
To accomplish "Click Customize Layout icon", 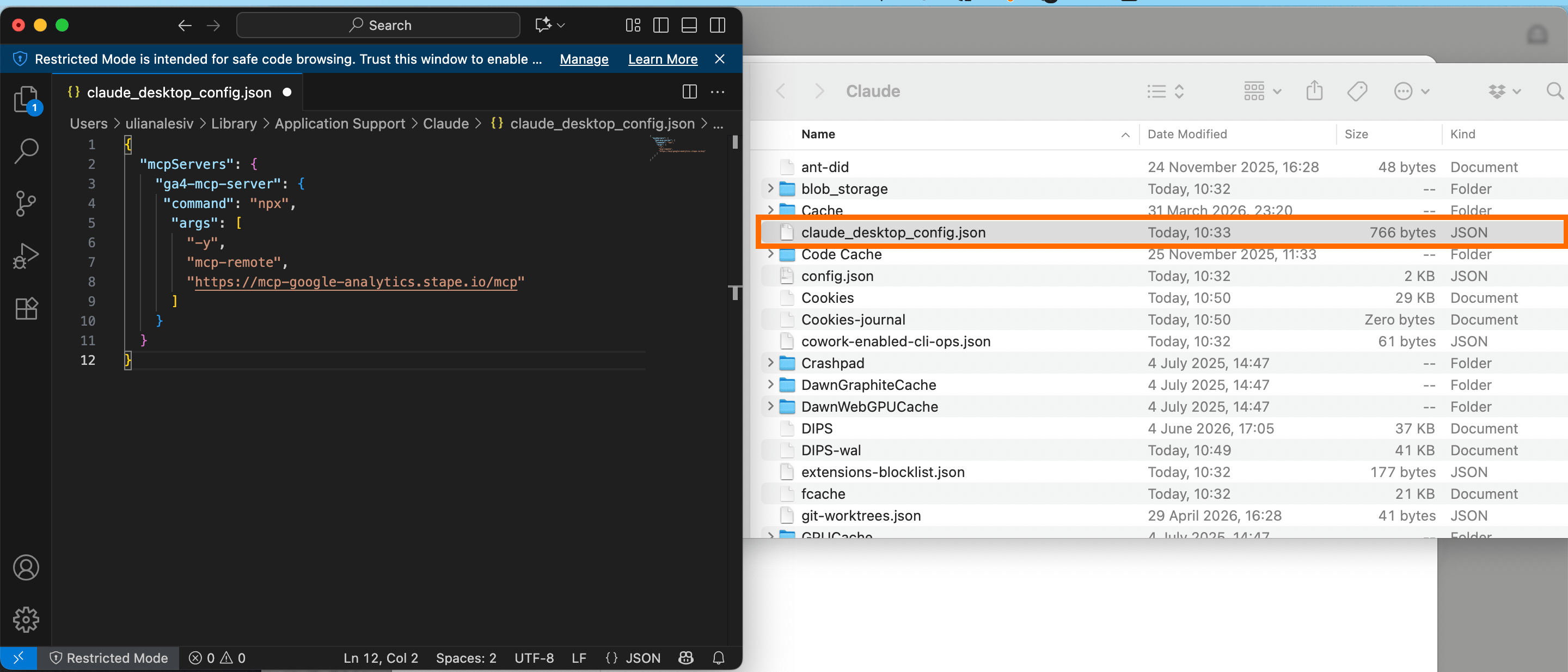I will tap(633, 25).
